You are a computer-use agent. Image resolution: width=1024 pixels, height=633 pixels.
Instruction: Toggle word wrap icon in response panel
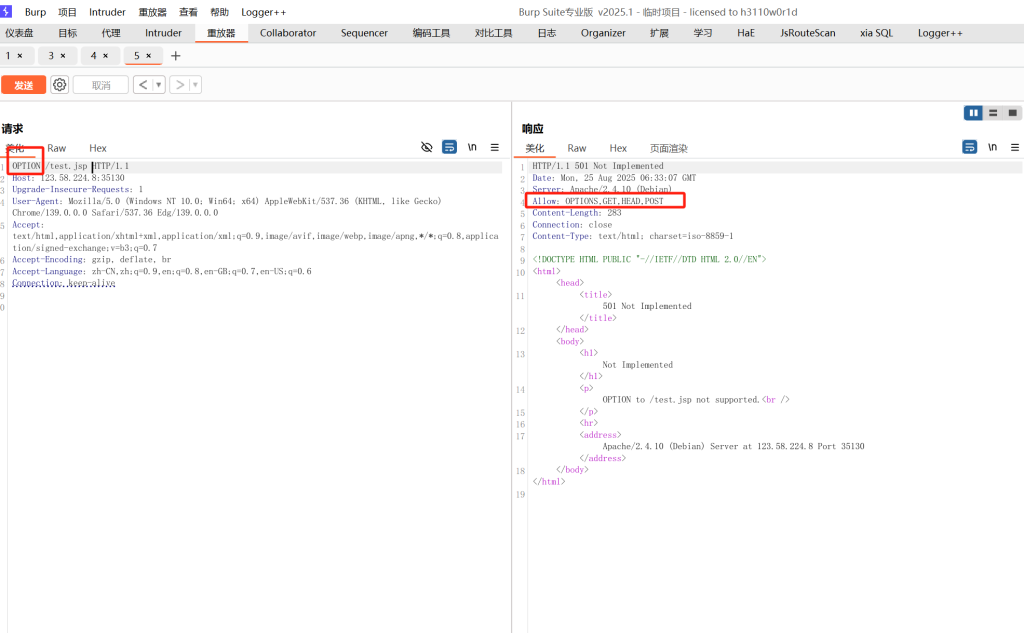coord(970,147)
